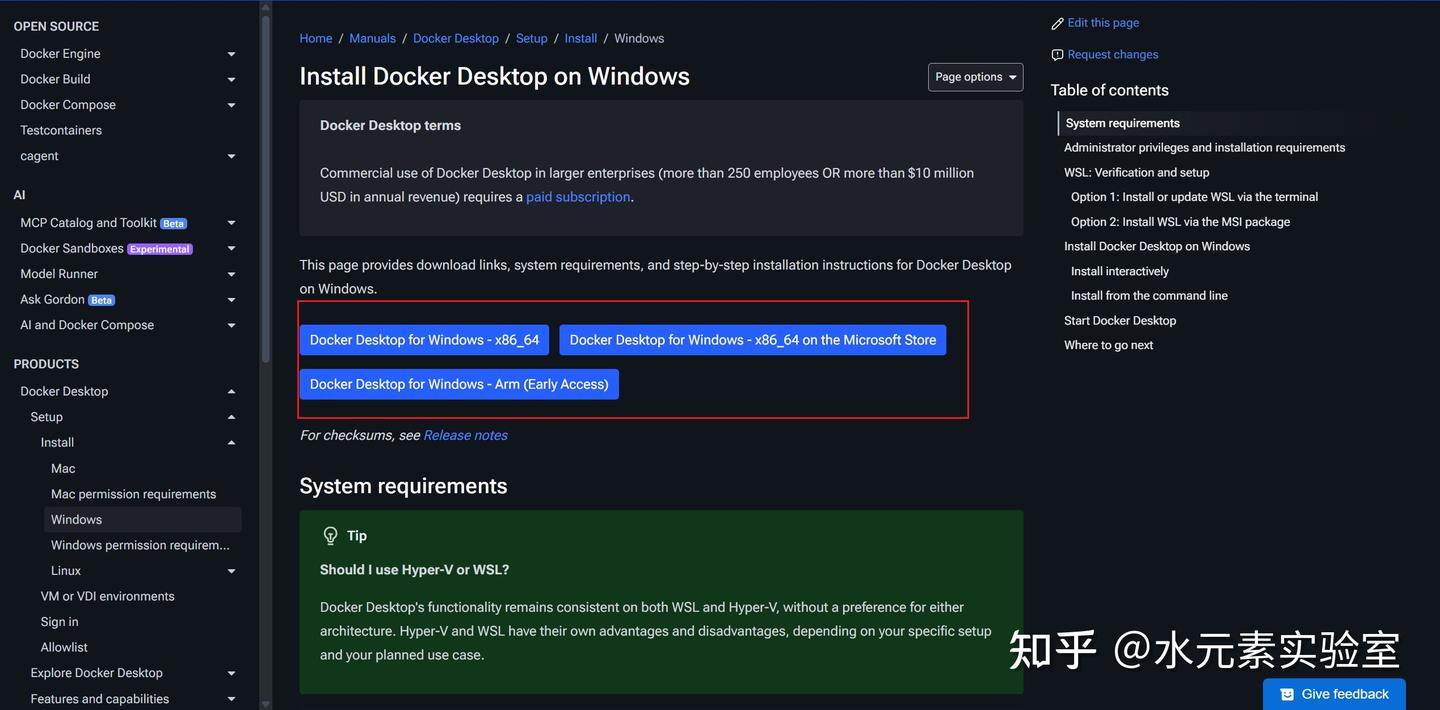Click the lightbulb Tip icon

330,536
